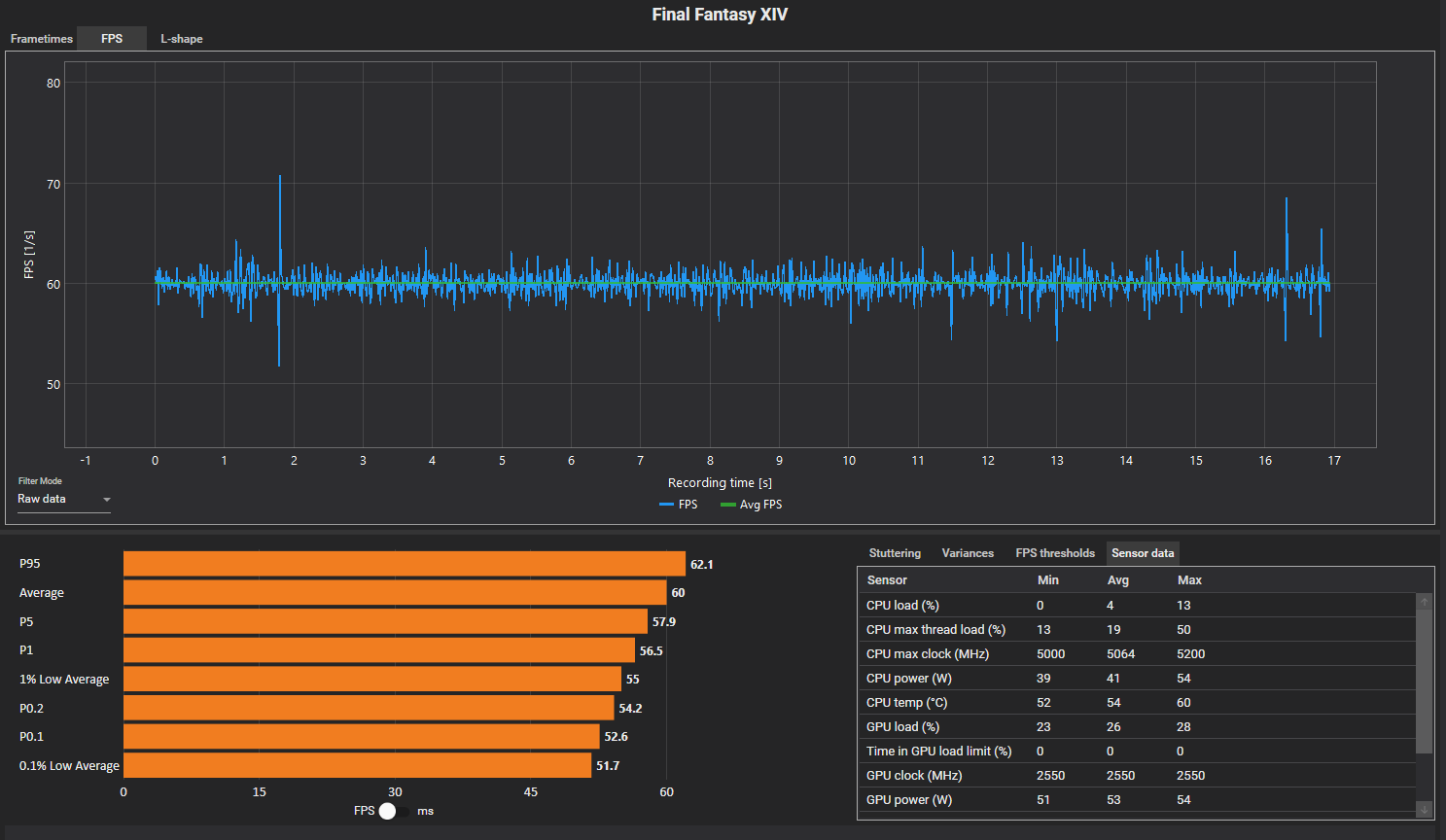Screen dimensions: 1446x840
Task: Click the P0.1 bar showing 52.6
Action: click(362, 736)
